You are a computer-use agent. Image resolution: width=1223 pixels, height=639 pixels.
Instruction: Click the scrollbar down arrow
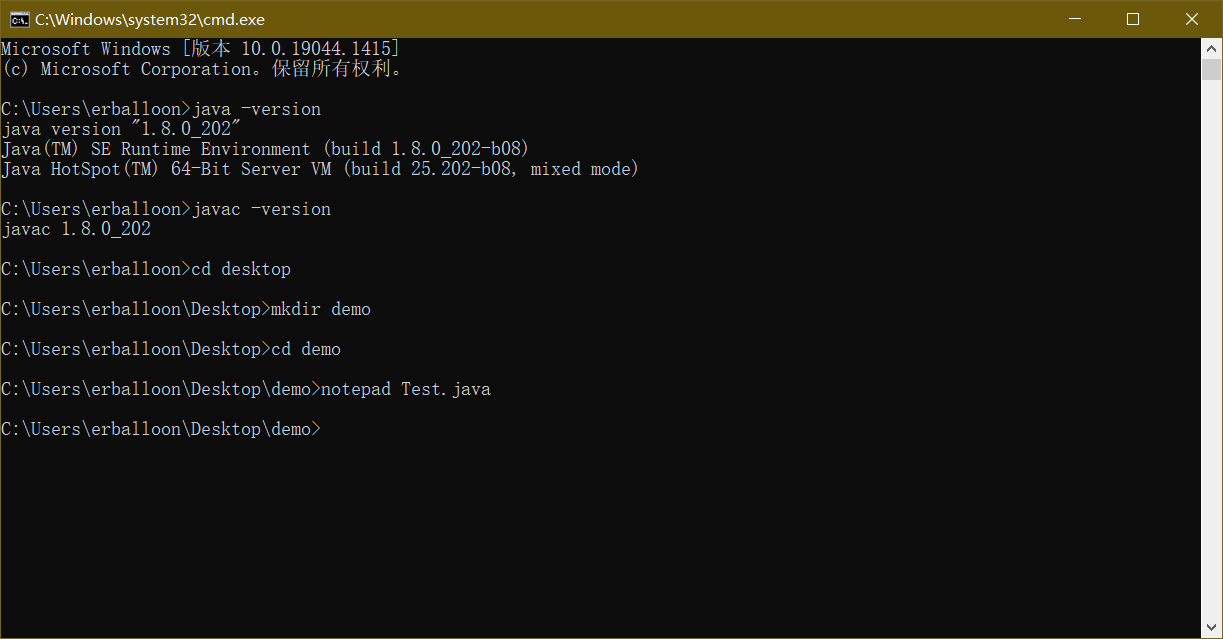pos(1211,629)
